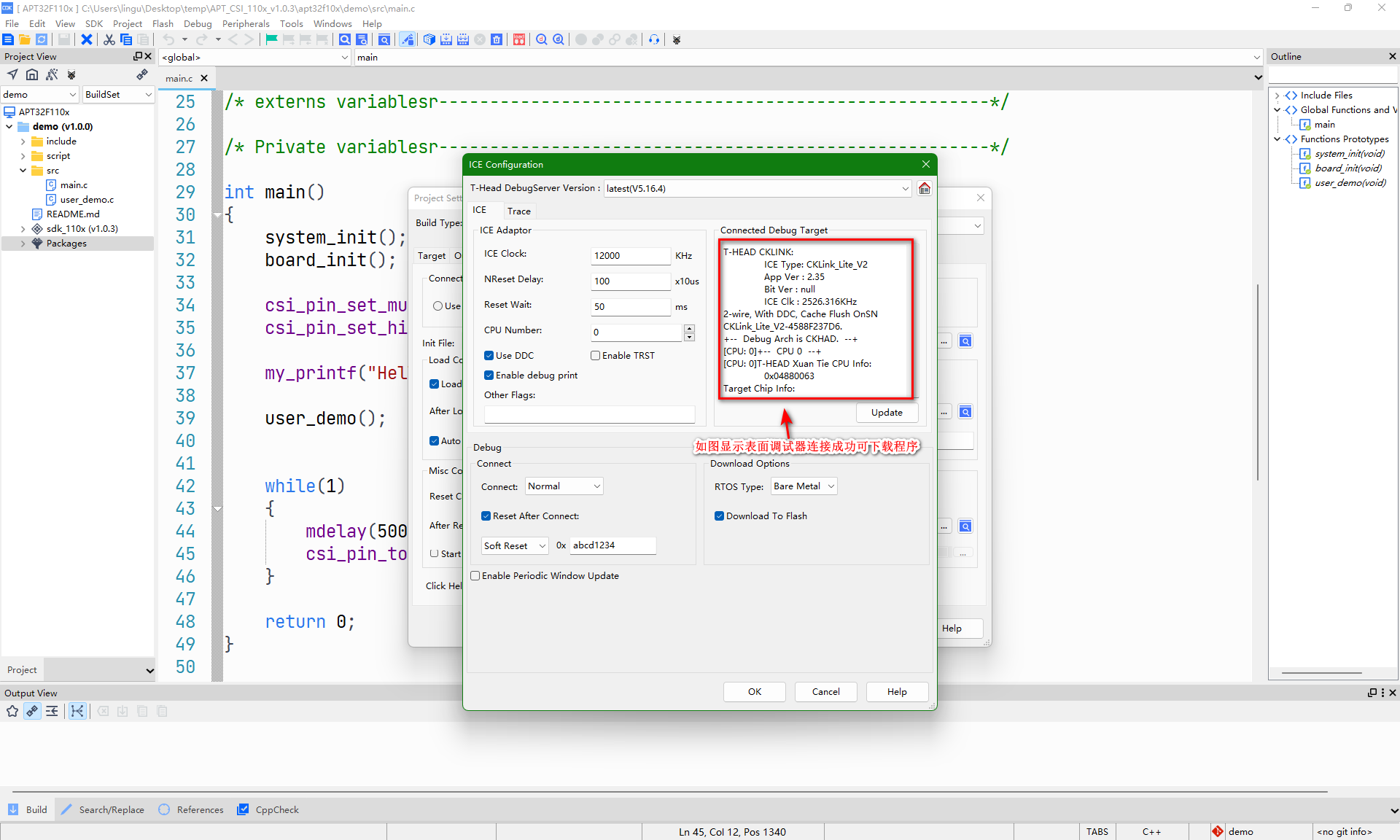1400x840 pixels.
Task: Click Help in ICE Configuration dialog
Action: [x=897, y=692]
